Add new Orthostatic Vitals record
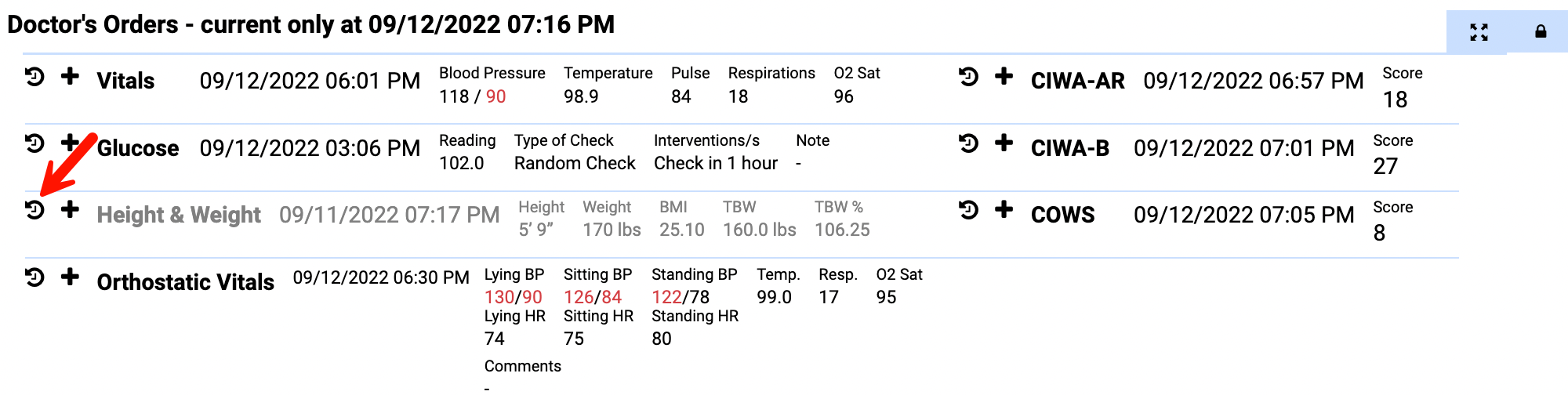 (70, 277)
